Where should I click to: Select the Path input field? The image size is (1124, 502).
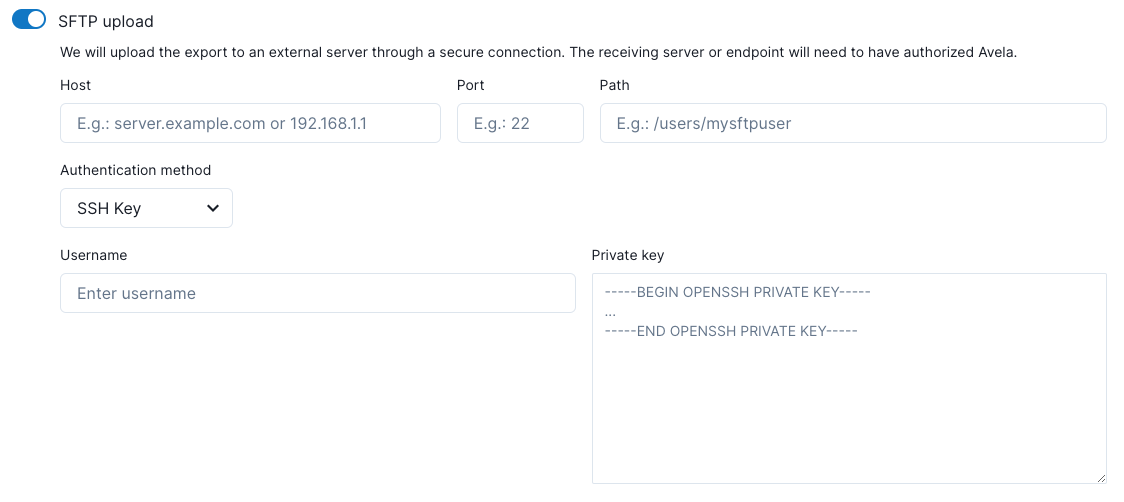(852, 123)
